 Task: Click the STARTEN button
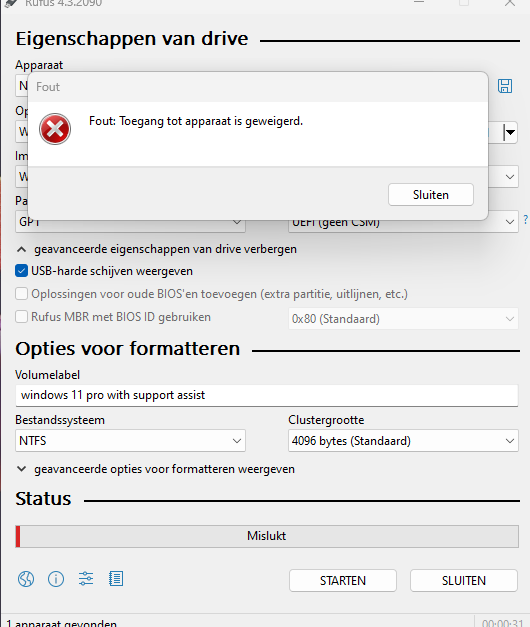tap(343, 581)
